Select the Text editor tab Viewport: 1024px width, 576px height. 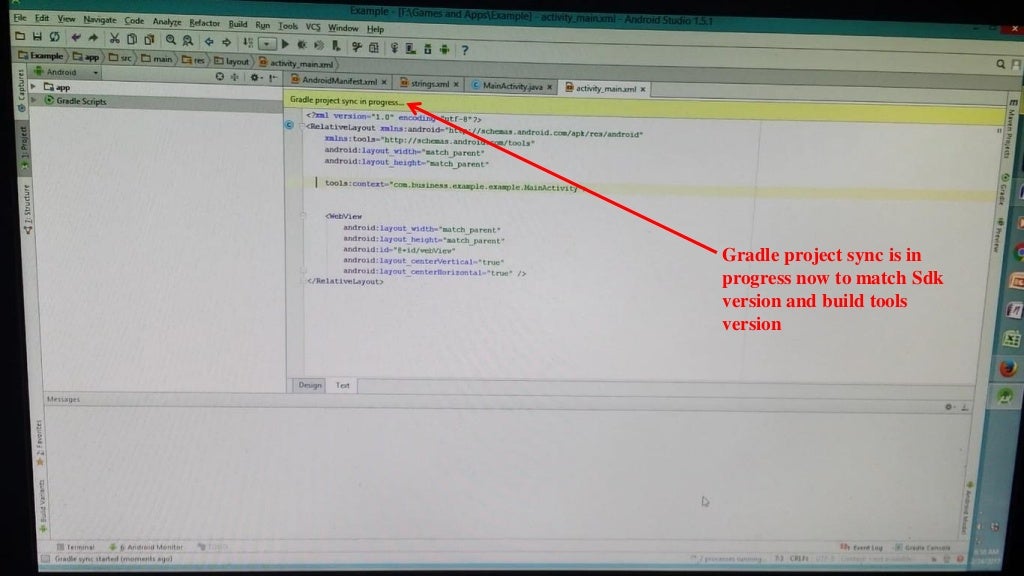(x=342, y=385)
